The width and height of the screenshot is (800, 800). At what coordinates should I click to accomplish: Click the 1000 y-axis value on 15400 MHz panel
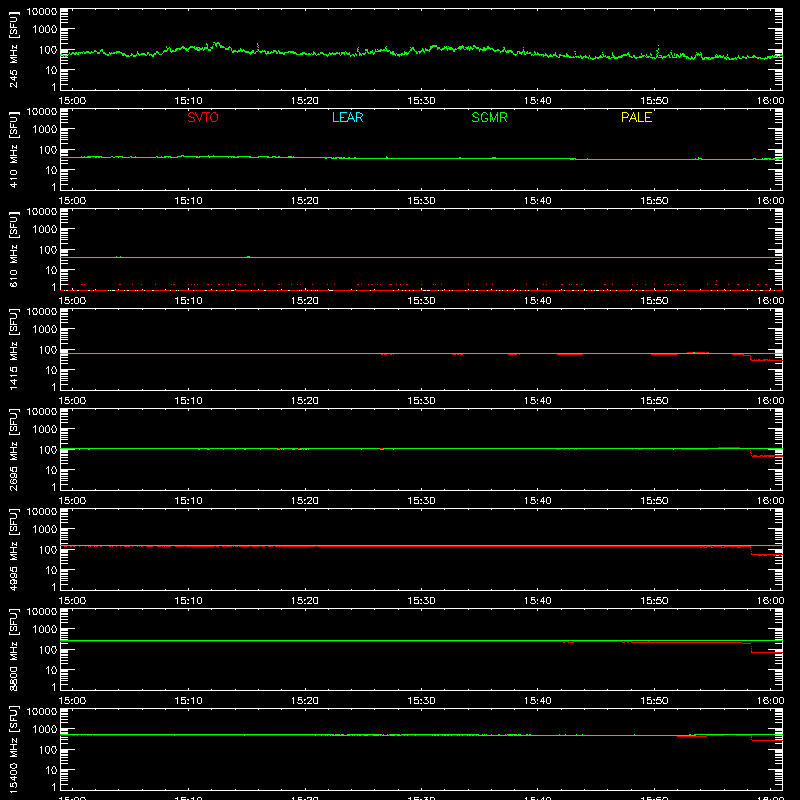45,729
